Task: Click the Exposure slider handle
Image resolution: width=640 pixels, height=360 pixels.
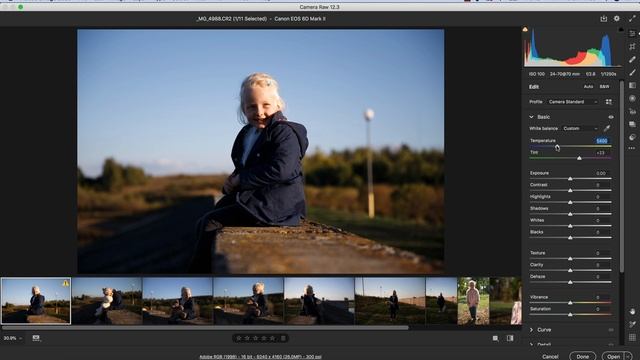Action: click(x=570, y=179)
